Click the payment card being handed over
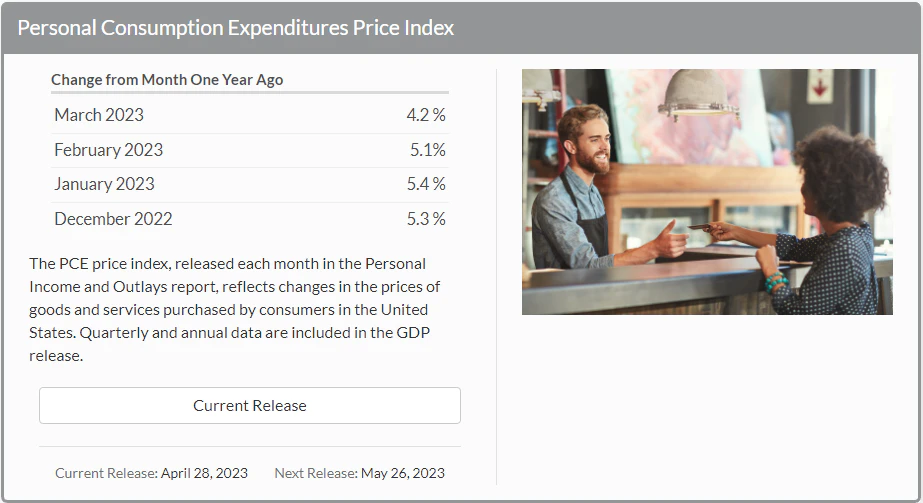 click(x=699, y=227)
